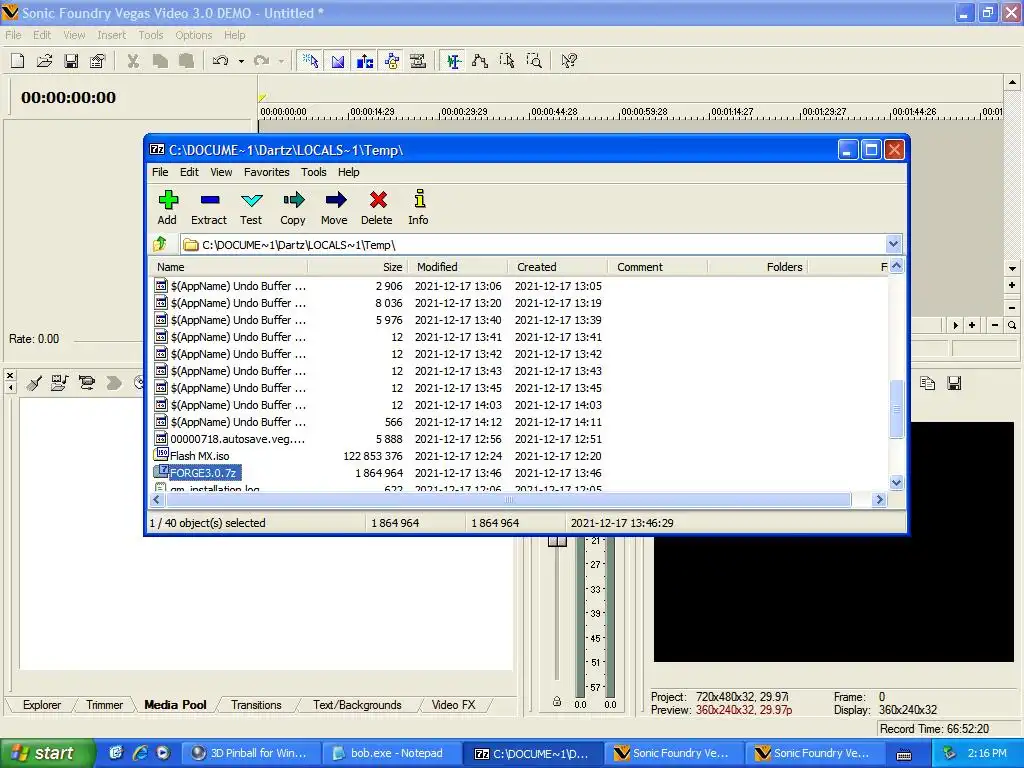
Task: Switch to 3D Pinball taskbar button
Action: (x=251, y=754)
